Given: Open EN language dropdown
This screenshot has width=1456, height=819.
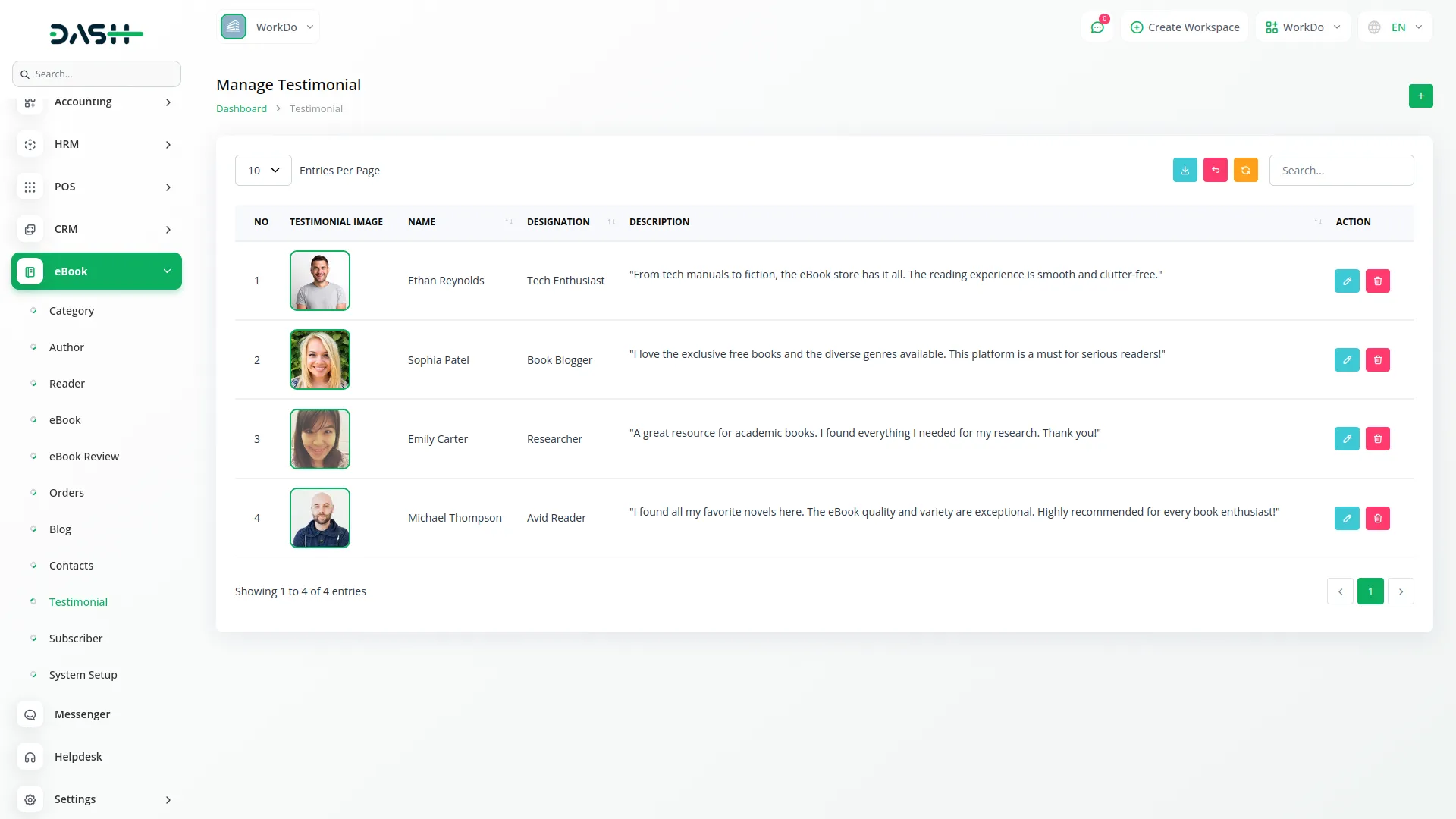Looking at the screenshot, I should pyautogui.click(x=1397, y=27).
